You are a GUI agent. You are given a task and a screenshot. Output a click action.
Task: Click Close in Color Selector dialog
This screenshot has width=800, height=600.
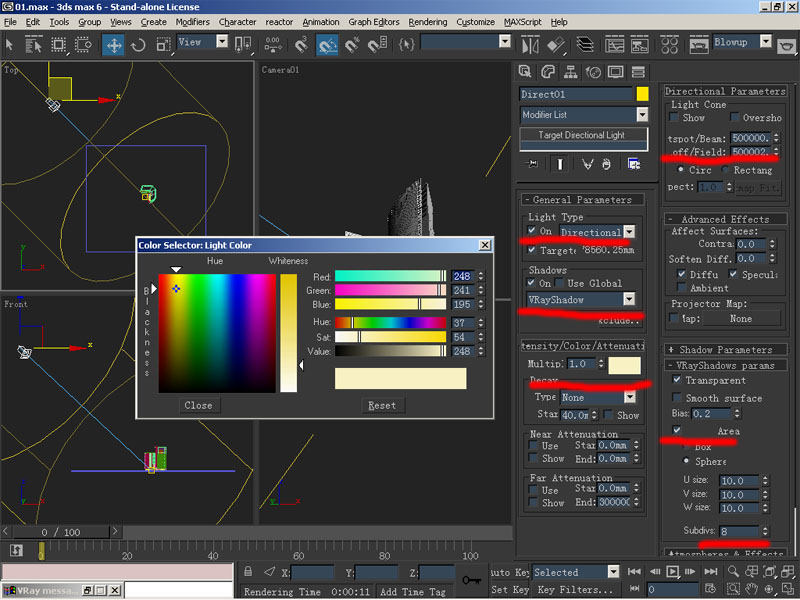[198, 406]
